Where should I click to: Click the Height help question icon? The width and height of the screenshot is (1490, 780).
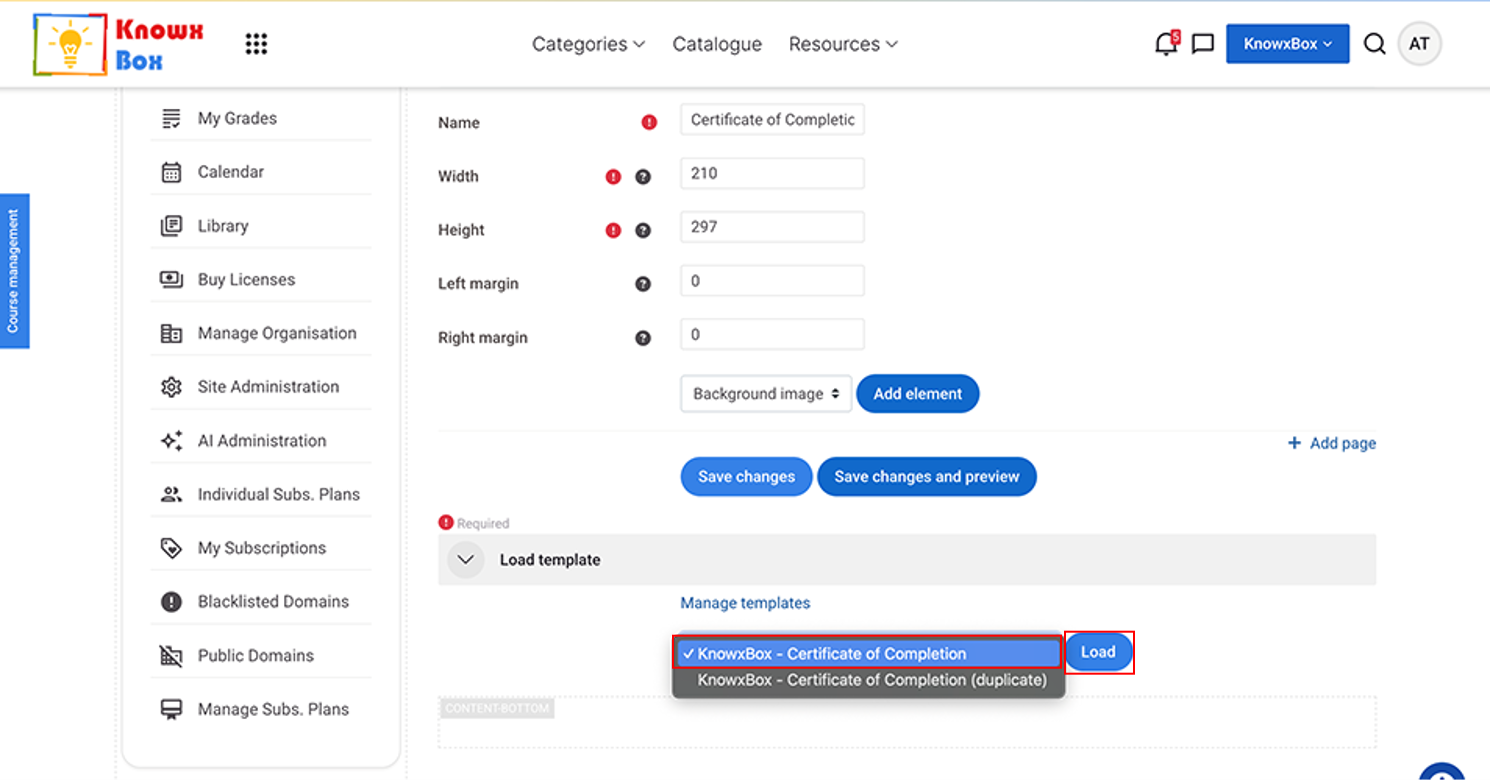pos(643,230)
